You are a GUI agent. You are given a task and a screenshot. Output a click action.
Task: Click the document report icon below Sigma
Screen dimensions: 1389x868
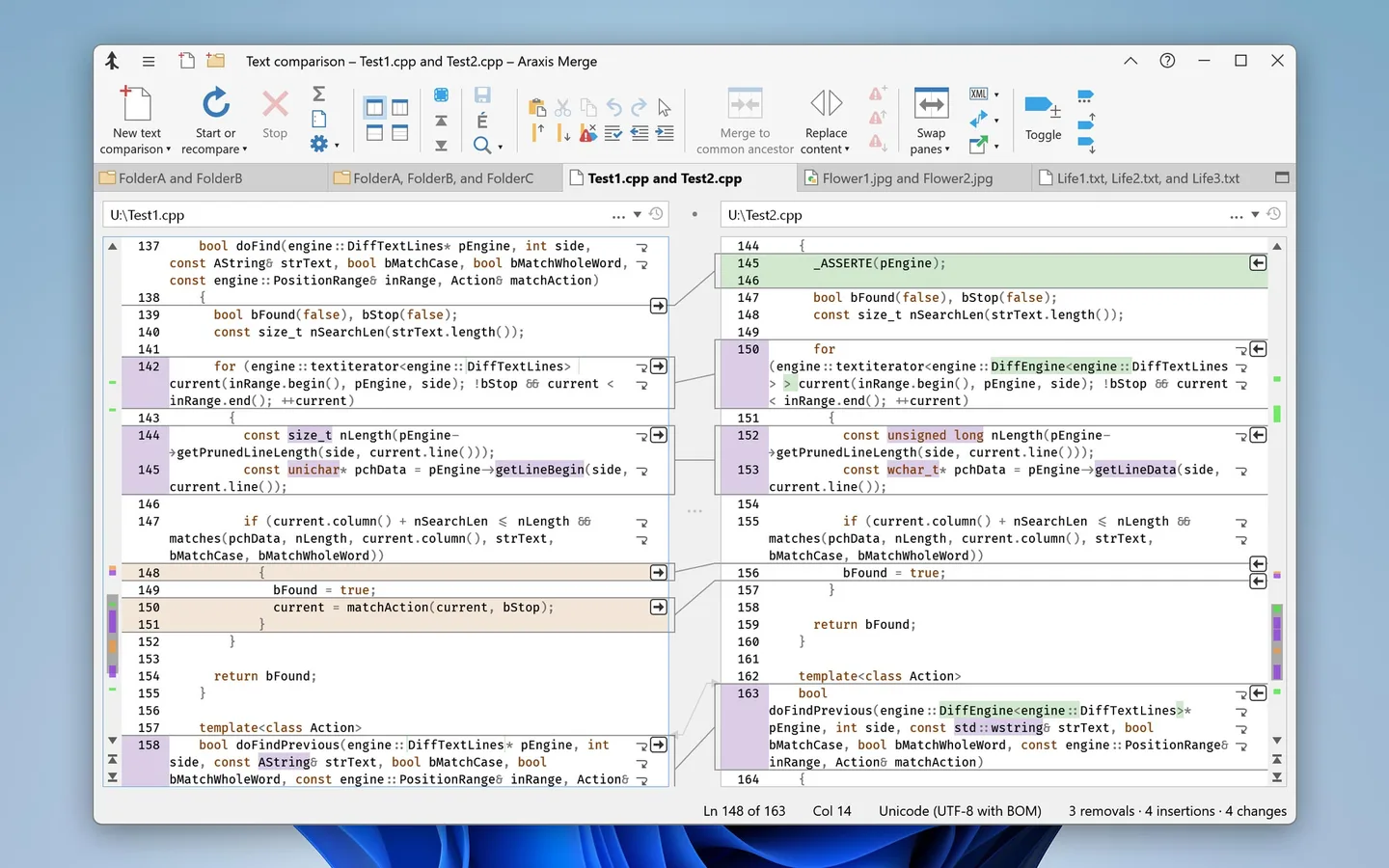[318, 119]
